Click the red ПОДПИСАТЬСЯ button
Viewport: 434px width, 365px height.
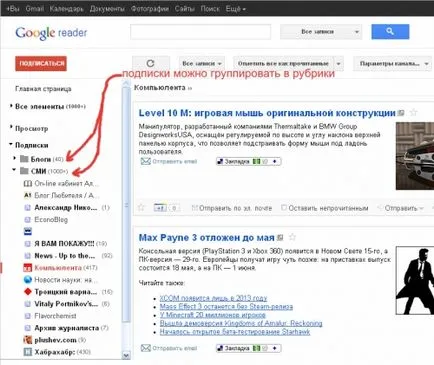coord(41,63)
